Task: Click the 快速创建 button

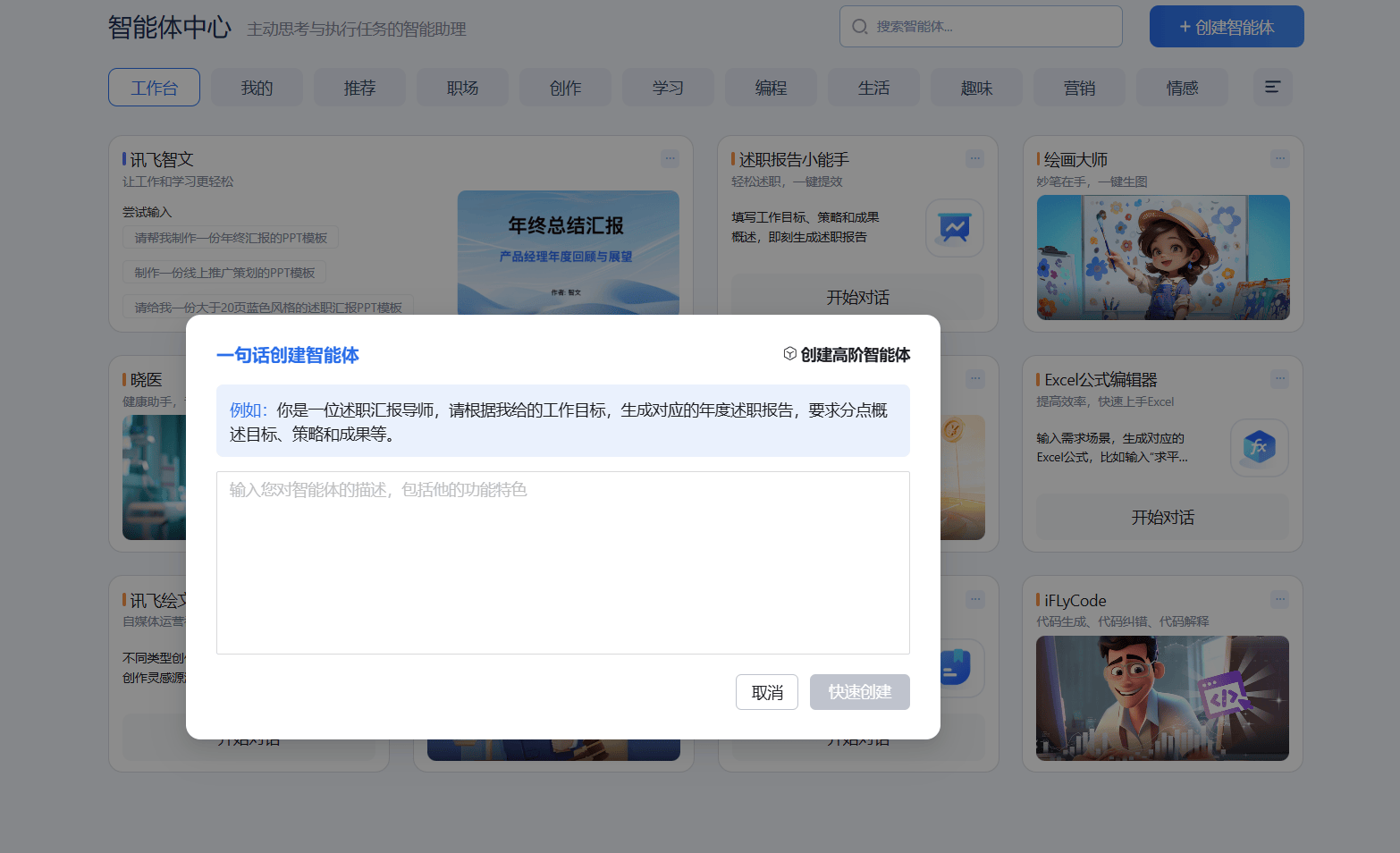Action: (859, 692)
